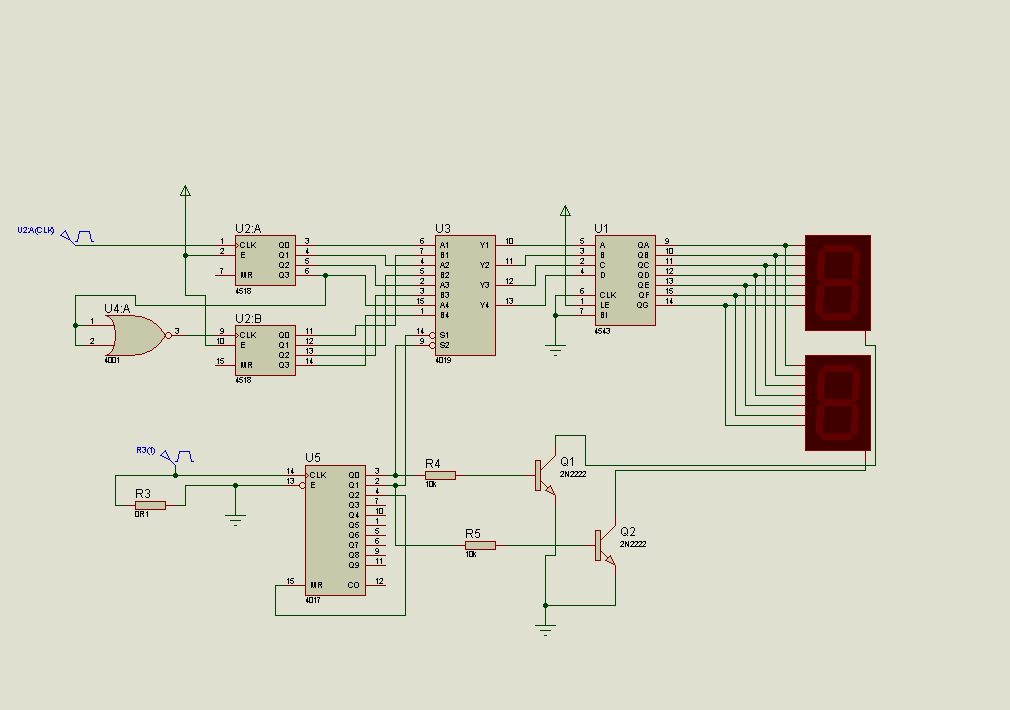
Task: Click the 2N2222 value beside Q2
Action: tap(633, 544)
